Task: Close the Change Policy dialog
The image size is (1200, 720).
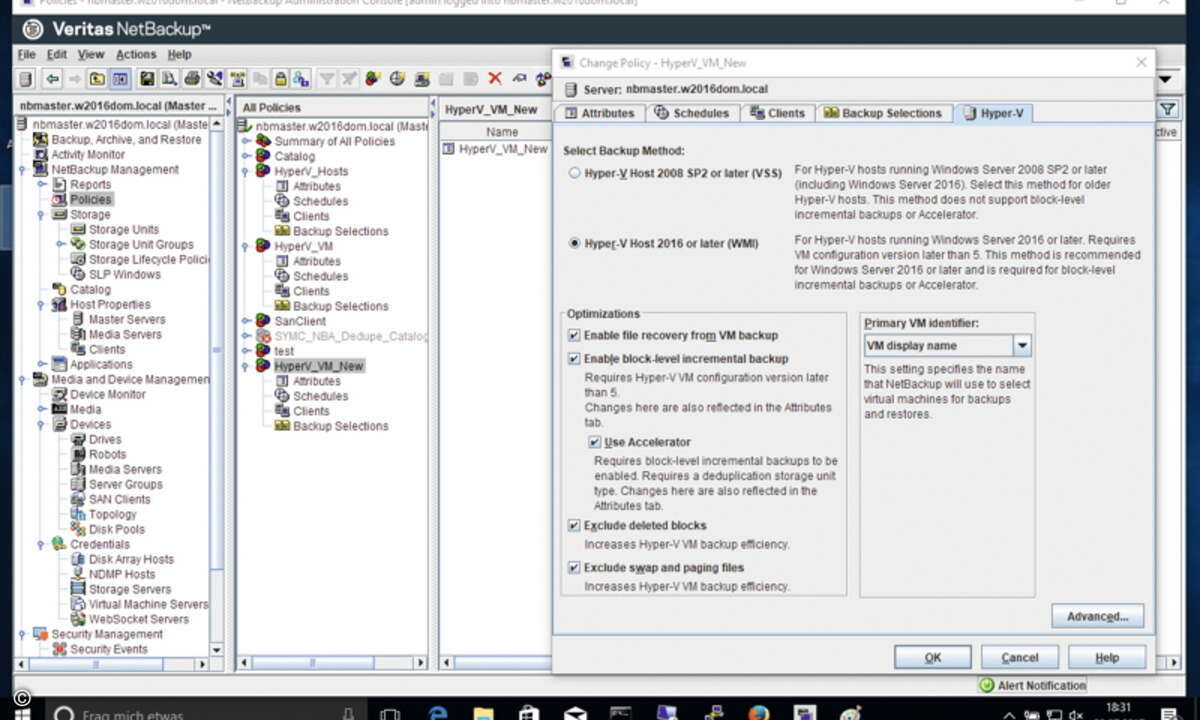Action: click(x=1141, y=62)
